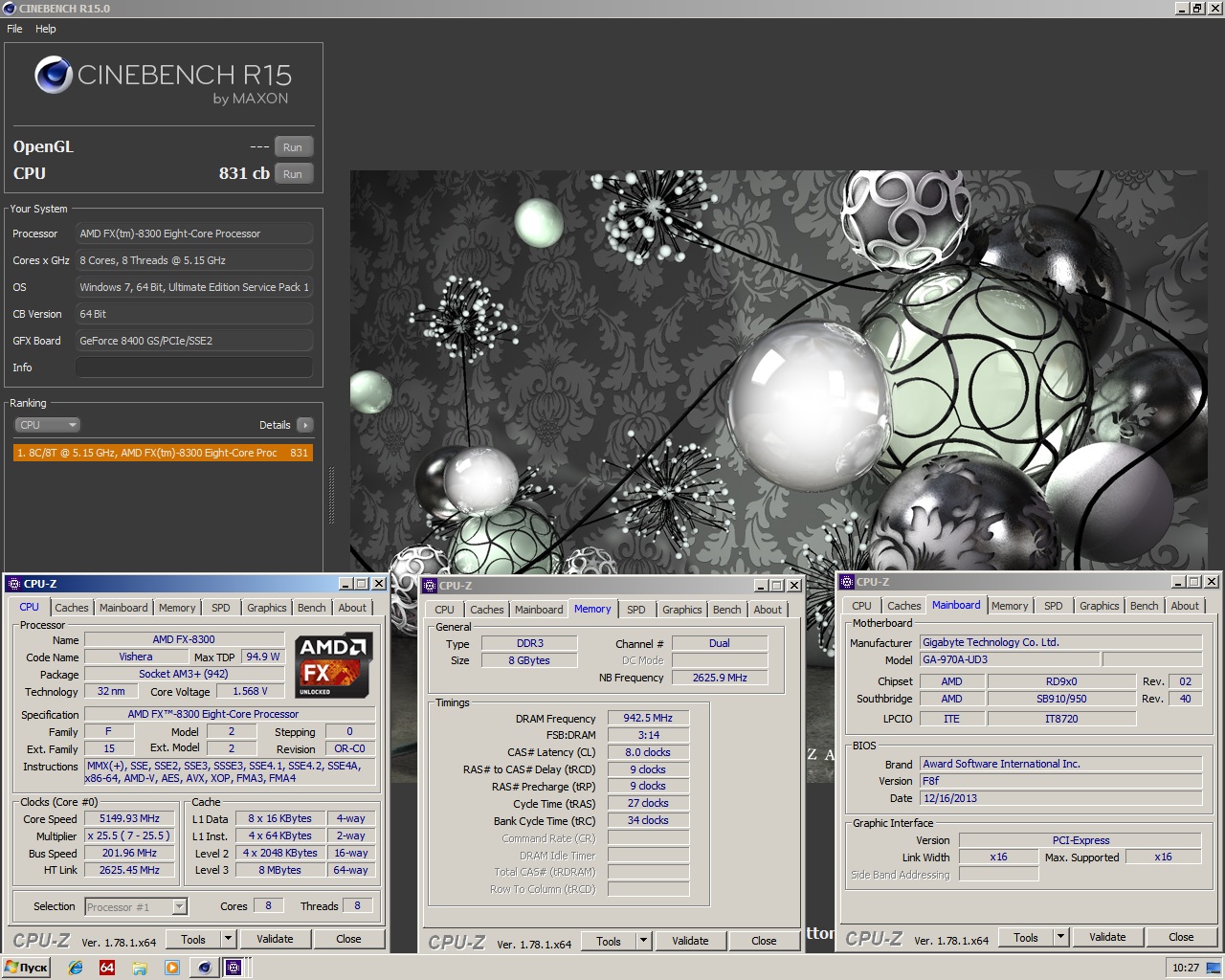Open Windows Explorer folder icon in taskbar
This screenshot has height=980, width=1225.
tap(140, 968)
